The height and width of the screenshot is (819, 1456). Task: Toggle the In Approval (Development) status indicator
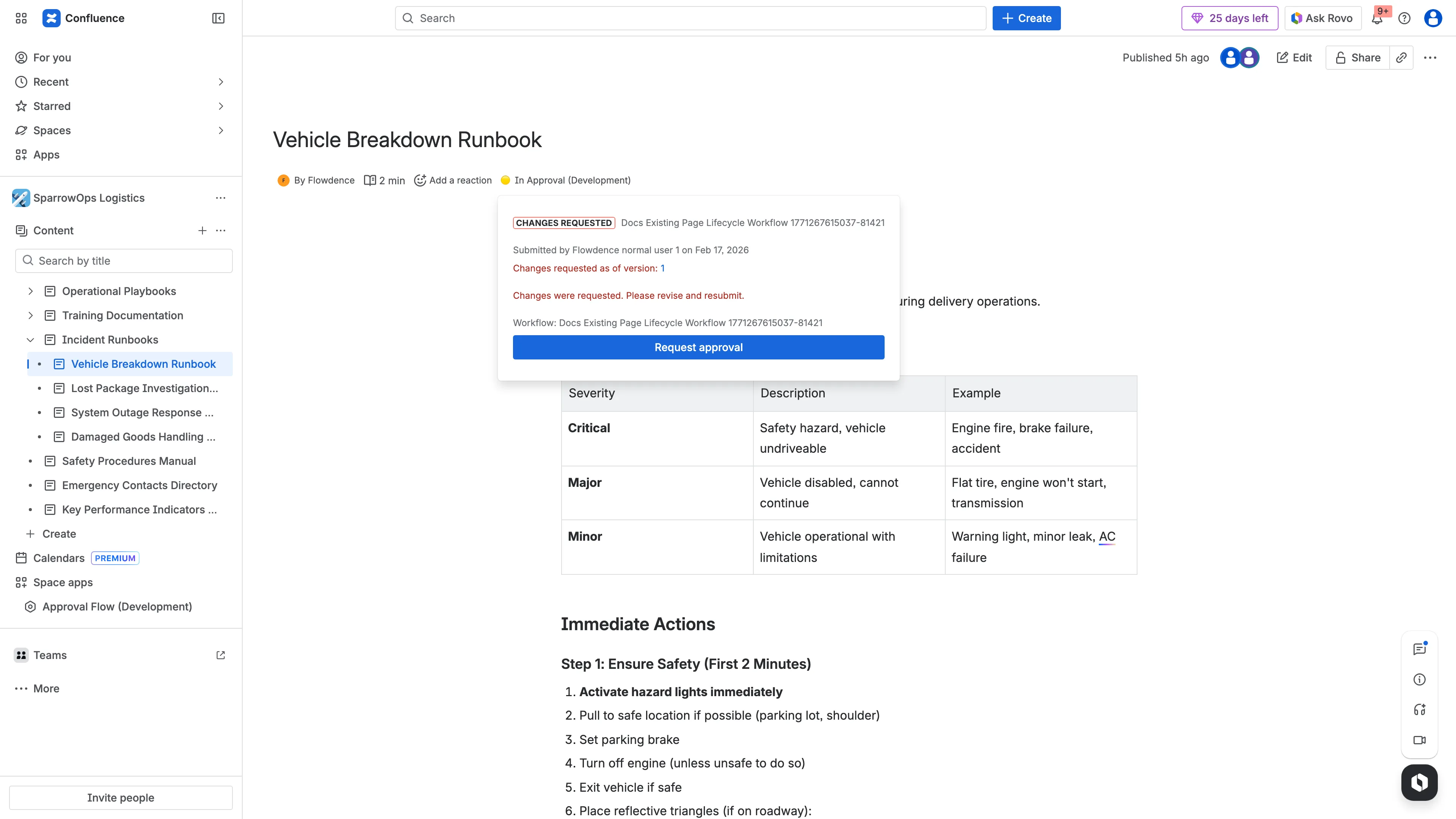(x=566, y=180)
